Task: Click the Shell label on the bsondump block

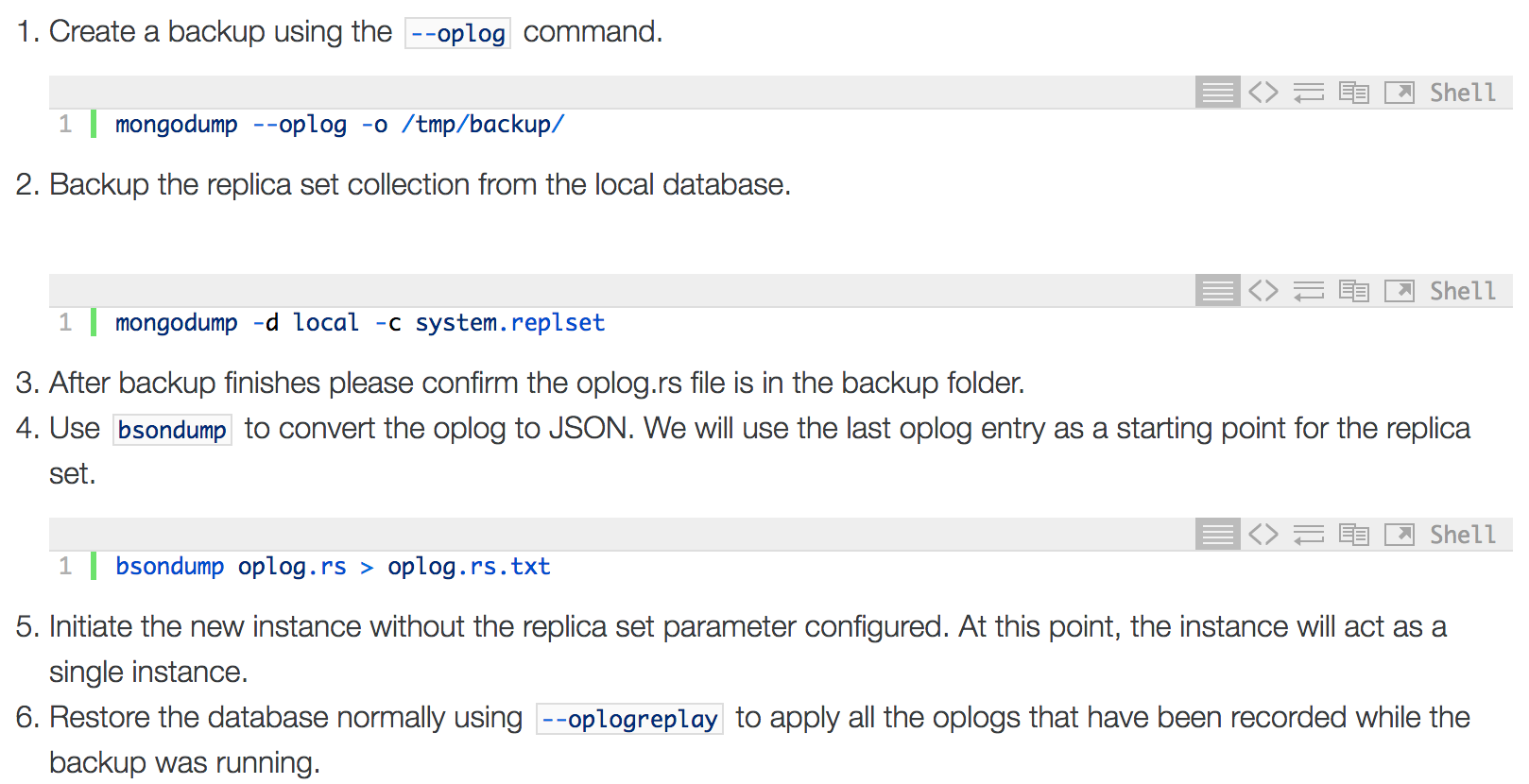Action: coord(1463,535)
